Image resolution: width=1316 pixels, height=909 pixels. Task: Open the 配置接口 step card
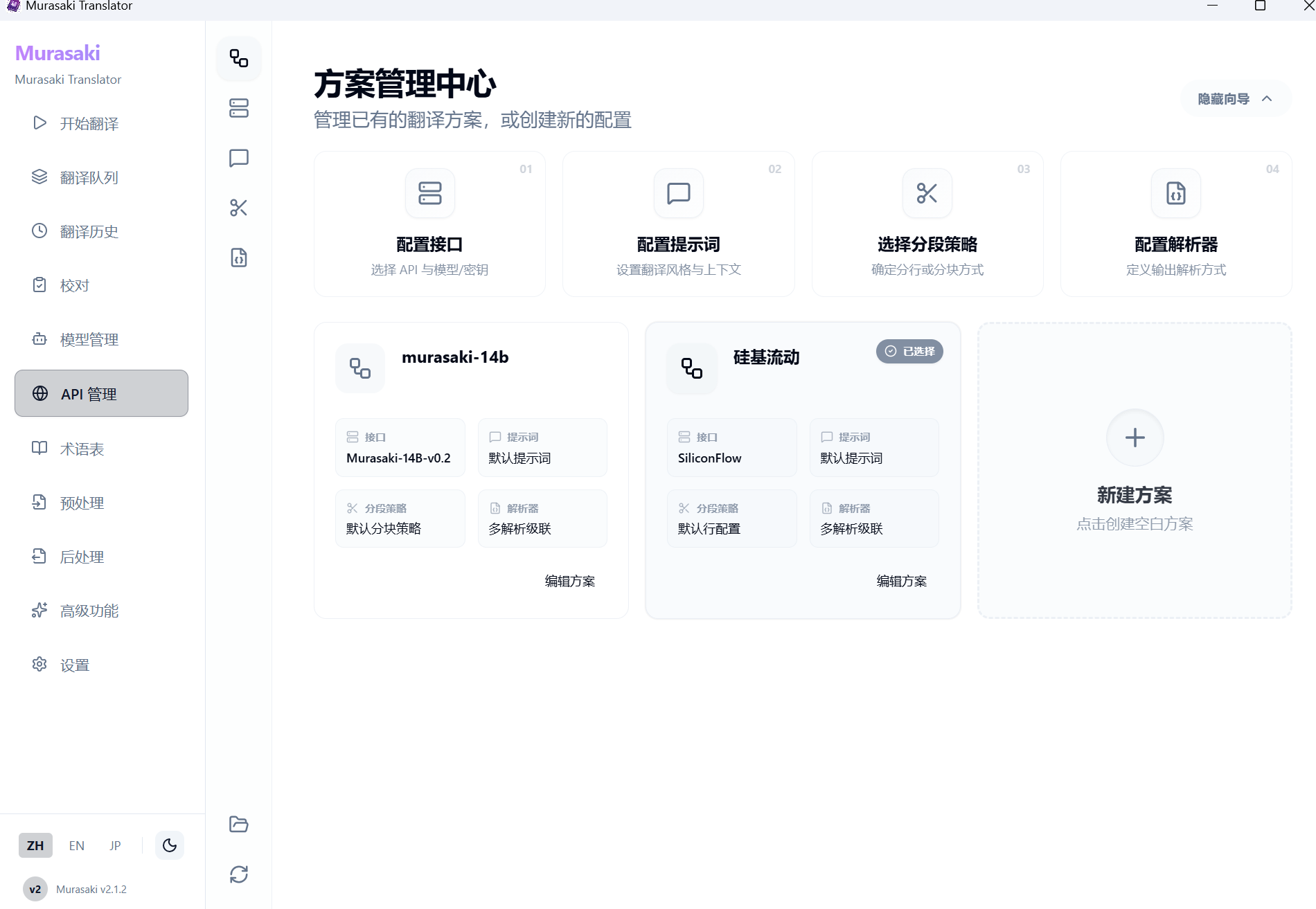click(x=429, y=224)
